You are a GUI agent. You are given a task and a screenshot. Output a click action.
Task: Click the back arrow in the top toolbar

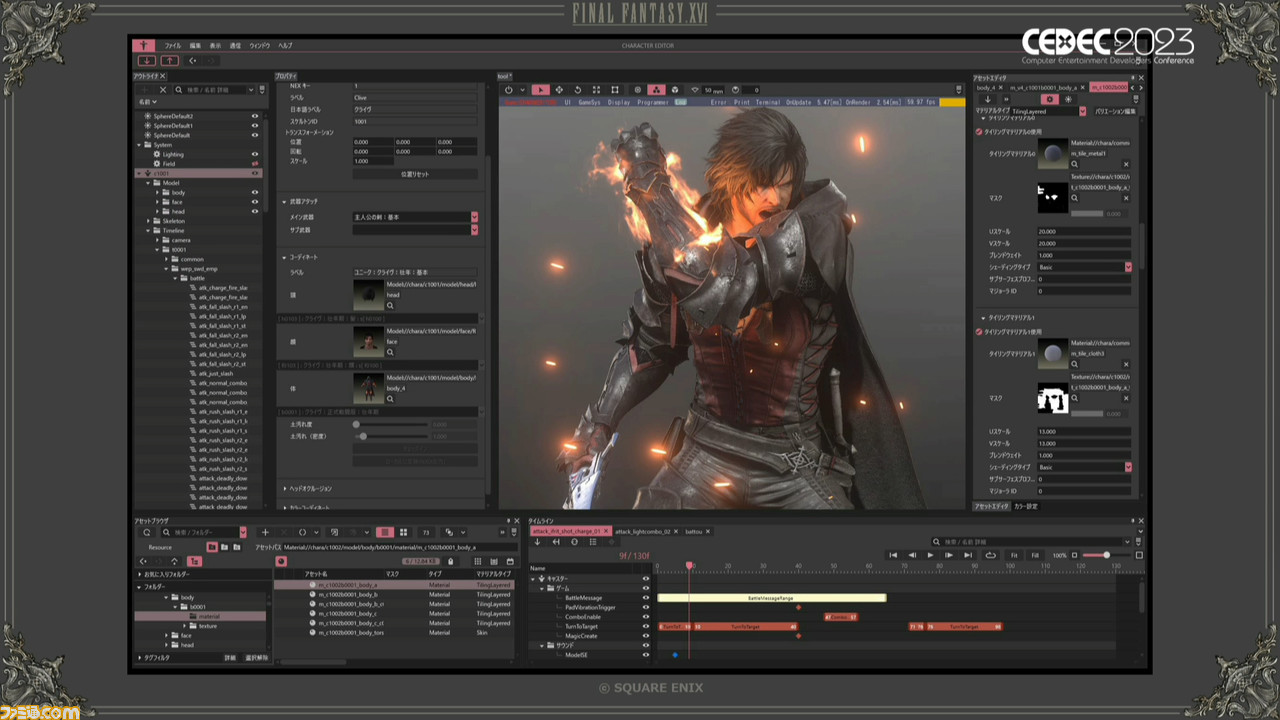[192, 61]
